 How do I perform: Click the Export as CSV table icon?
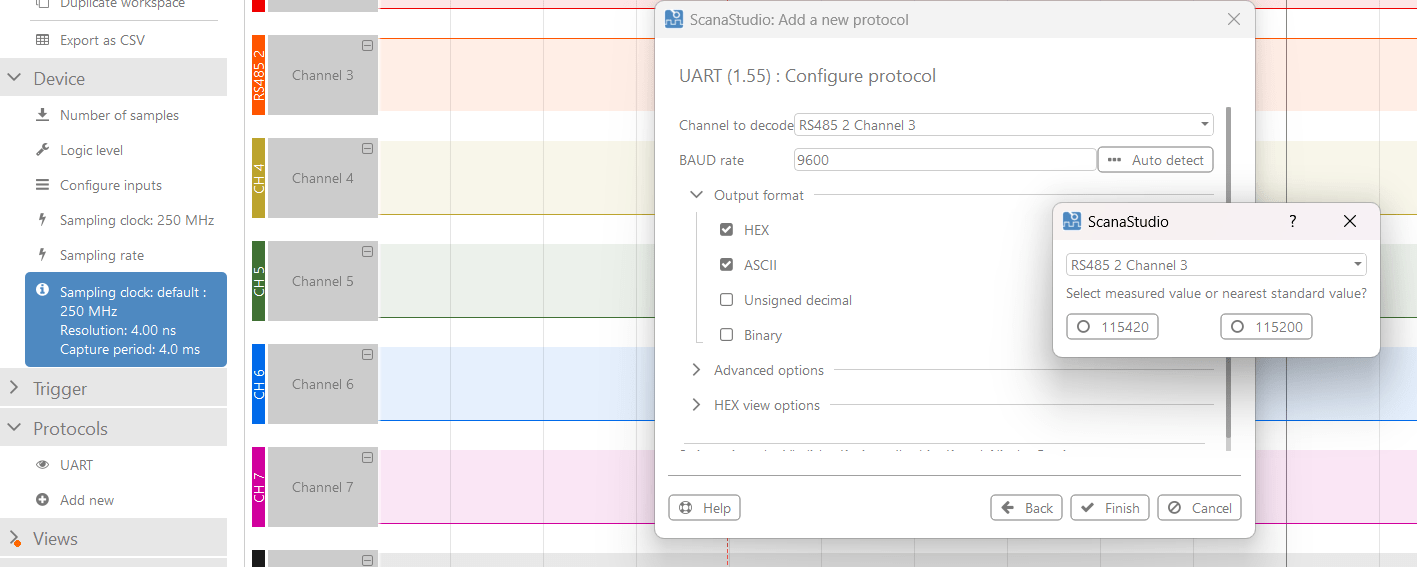pyautogui.click(x=42, y=40)
